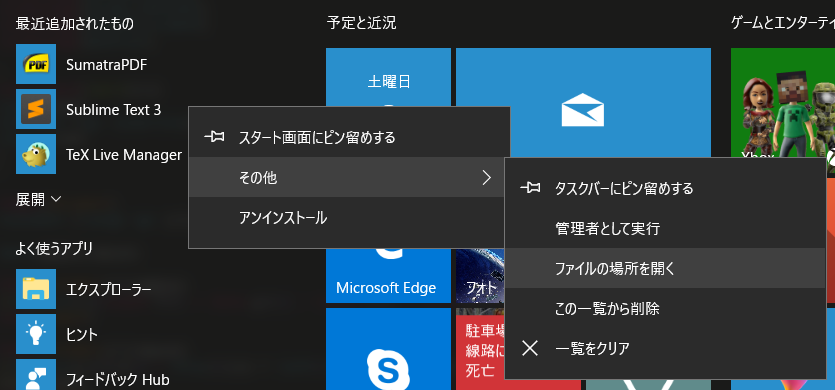The width and height of the screenshot is (835, 390).
Task: Open the ヒント lightbulb icon
Action: 36,334
